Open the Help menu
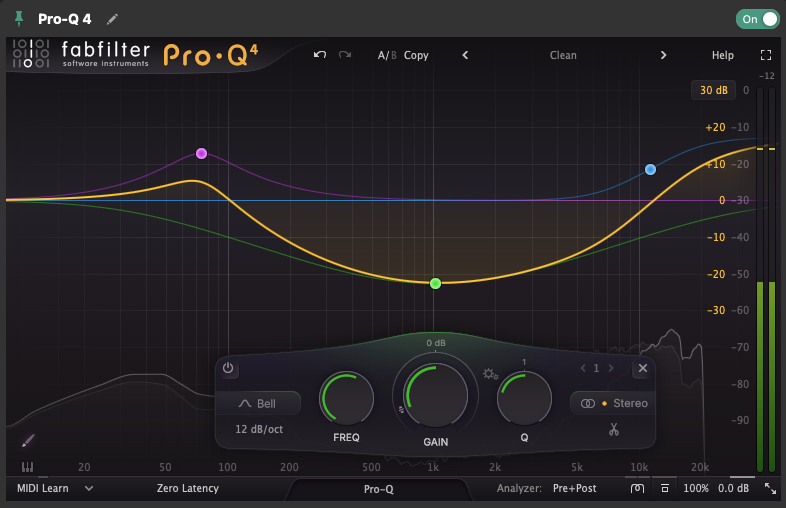The height and width of the screenshot is (508, 786). (x=722, y=55)
